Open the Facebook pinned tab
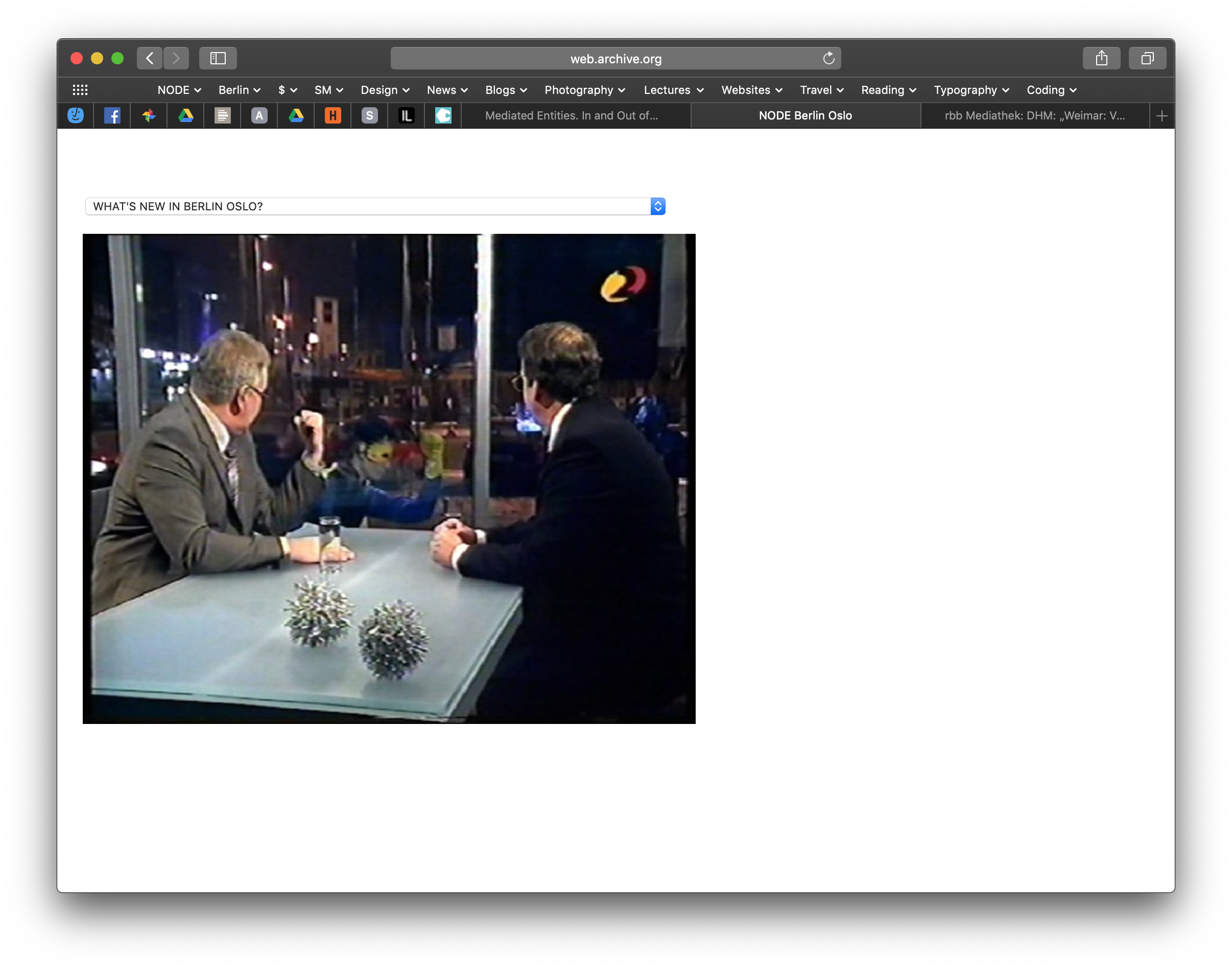This screenshot has height=968, width=1232. pos(112,115)
